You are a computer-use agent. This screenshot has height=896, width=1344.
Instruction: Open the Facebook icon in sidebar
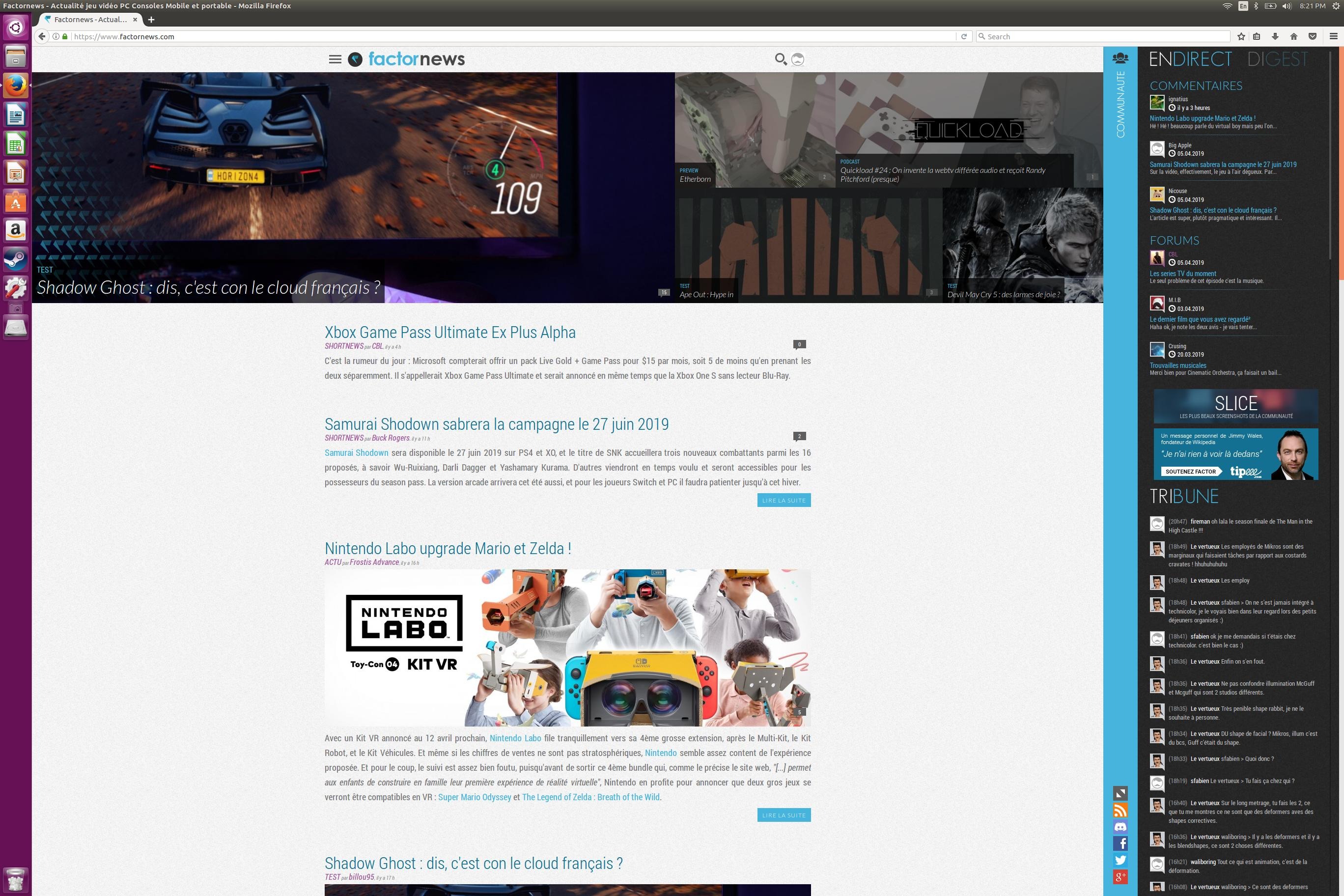pyautogui.click(x=1120, y=843)
